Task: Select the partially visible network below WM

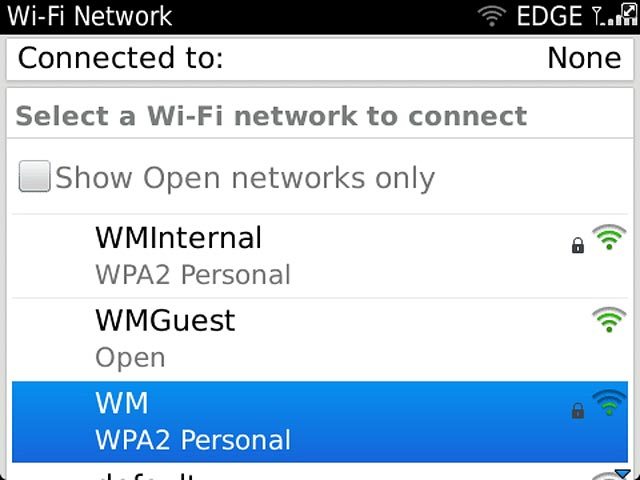Action: click(320, 472)
